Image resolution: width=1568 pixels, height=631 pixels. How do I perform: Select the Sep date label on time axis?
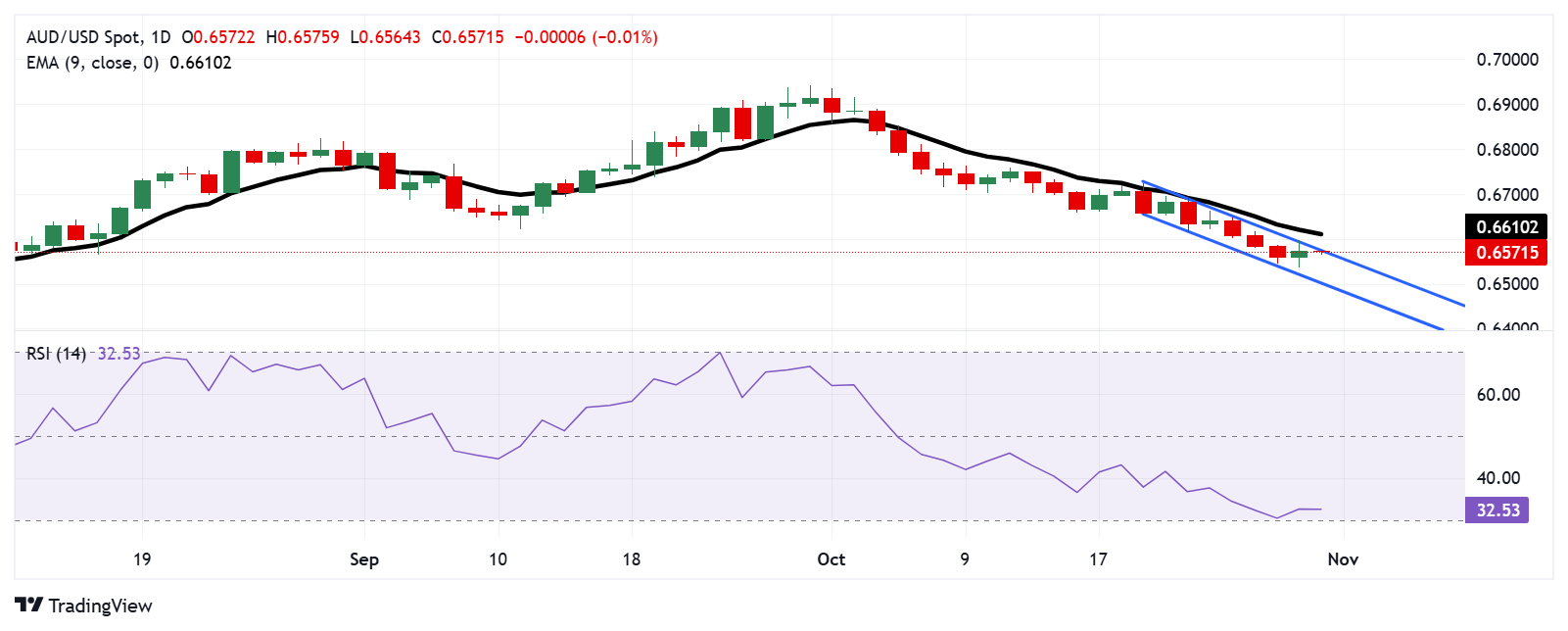pos(363,559)
